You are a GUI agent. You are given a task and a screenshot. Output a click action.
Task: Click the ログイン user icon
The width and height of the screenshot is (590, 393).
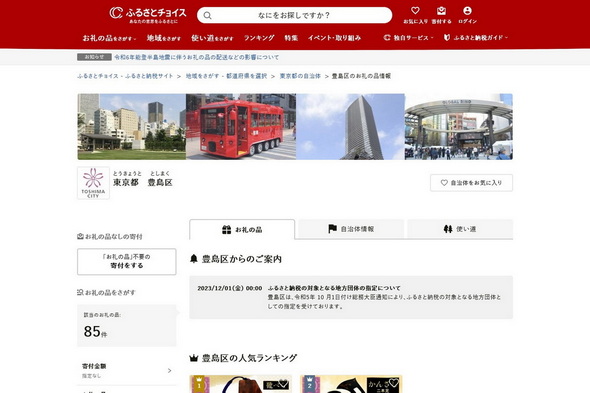click(467, 15)
